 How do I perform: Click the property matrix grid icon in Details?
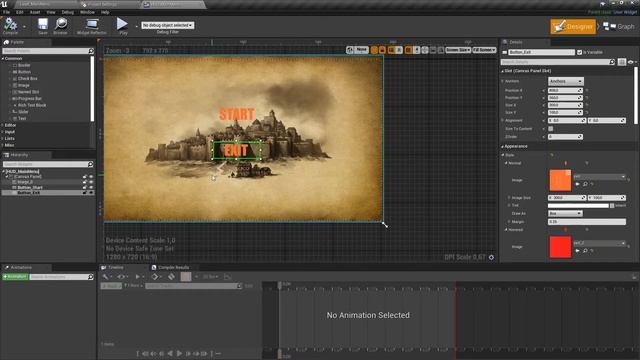click(x=622, y=62)
